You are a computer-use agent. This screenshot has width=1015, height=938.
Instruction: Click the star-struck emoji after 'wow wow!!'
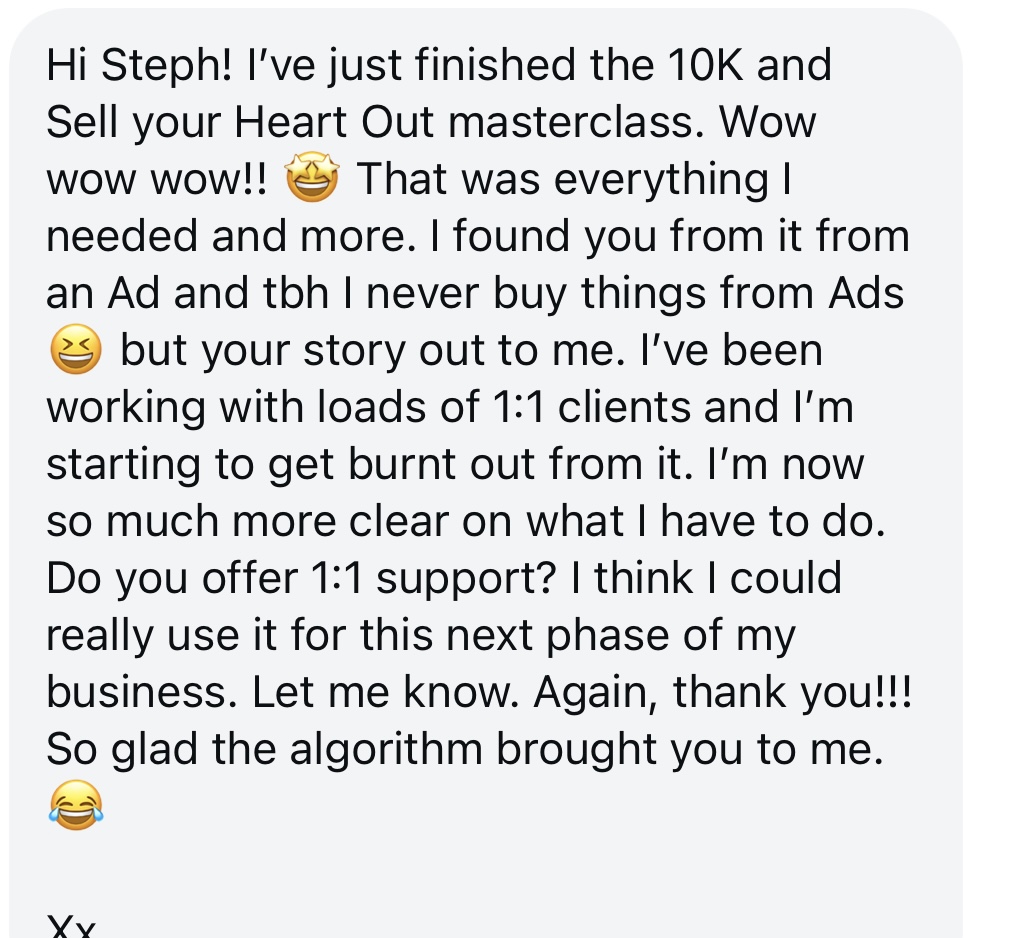point(312,179)
